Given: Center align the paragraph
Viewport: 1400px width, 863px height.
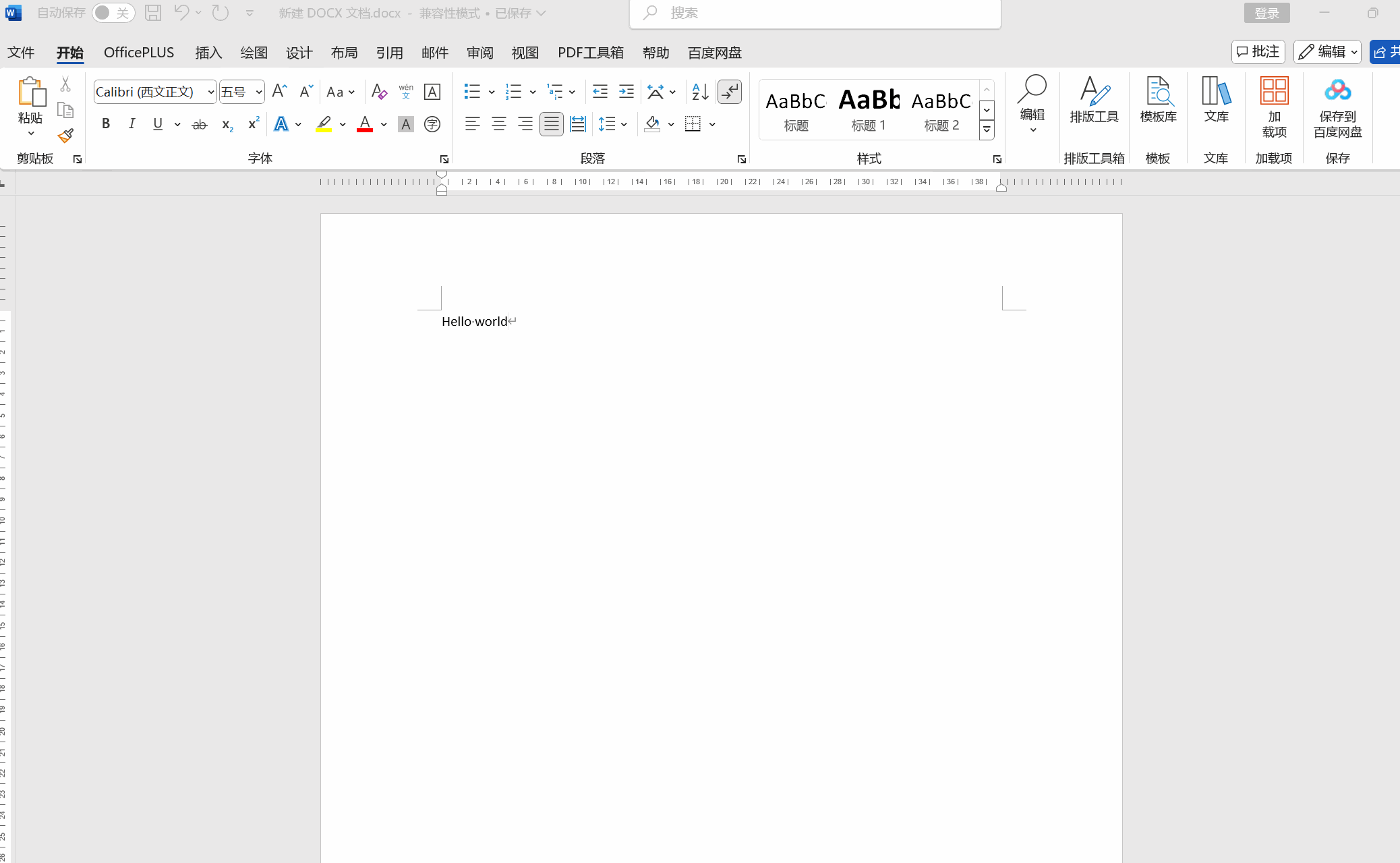Looking at the screenshot, I should pyautogui.click(x=499, y=124).
